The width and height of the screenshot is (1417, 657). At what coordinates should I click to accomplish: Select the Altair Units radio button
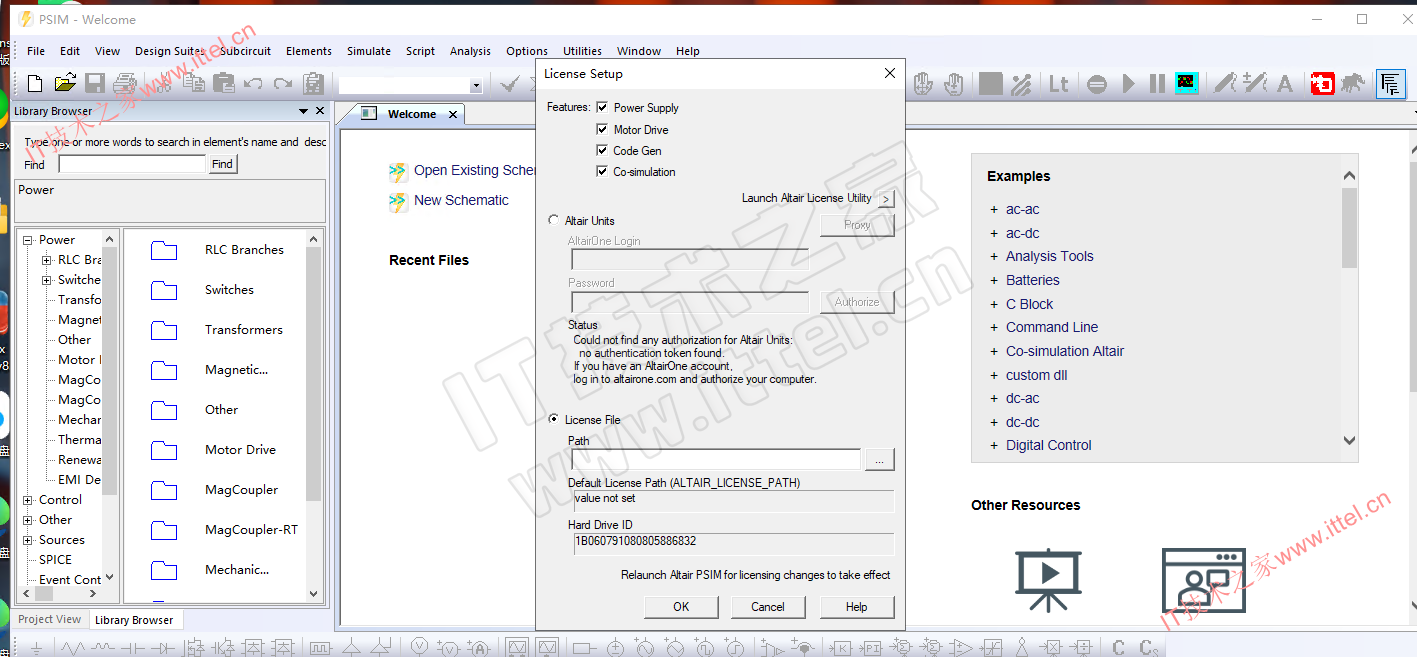tap(554, 220)
